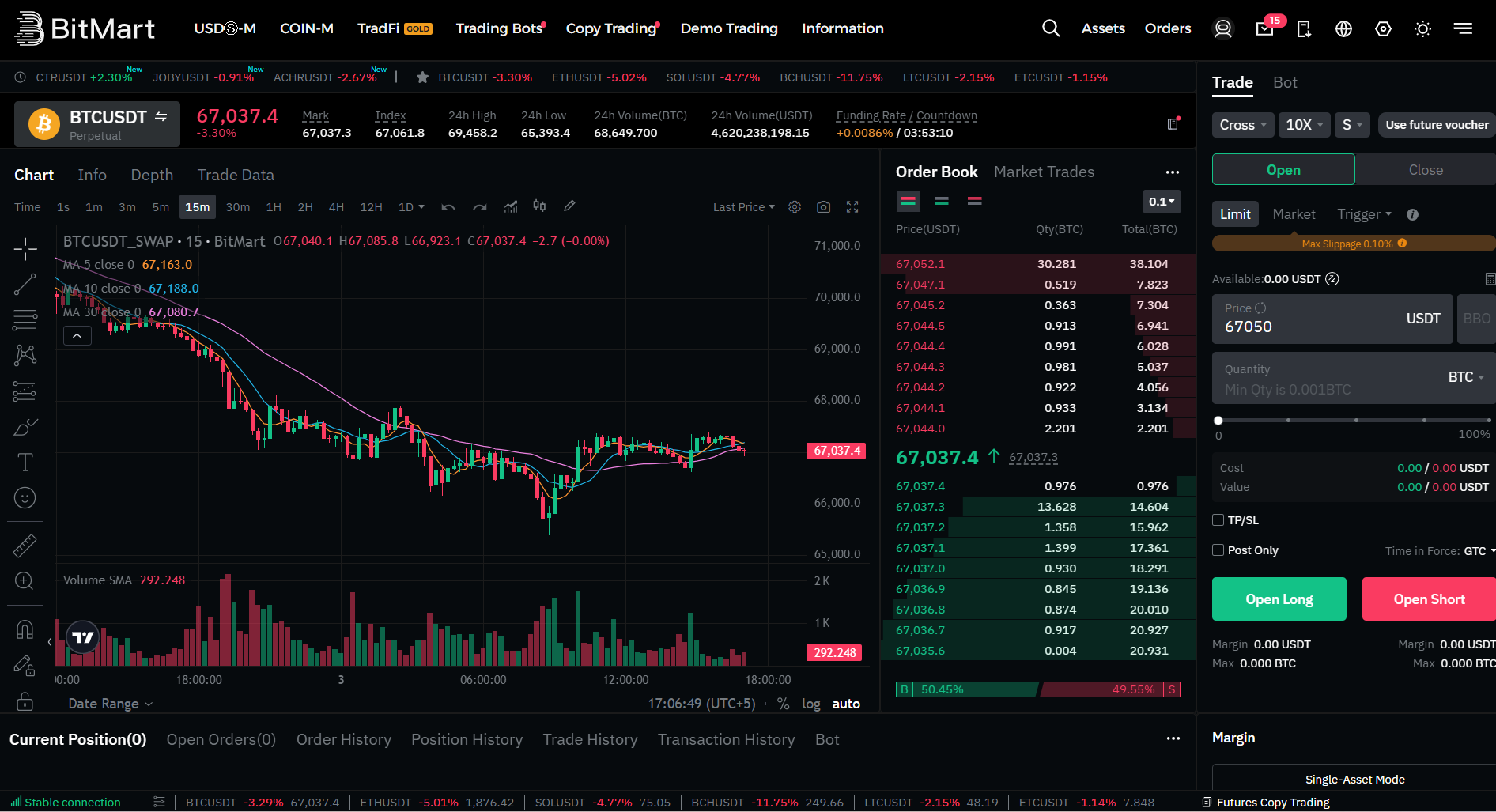Click the Open Short button
The width and height of the screenshot is (1496, 812).
pyautogui.click(x=1429, y=599)
